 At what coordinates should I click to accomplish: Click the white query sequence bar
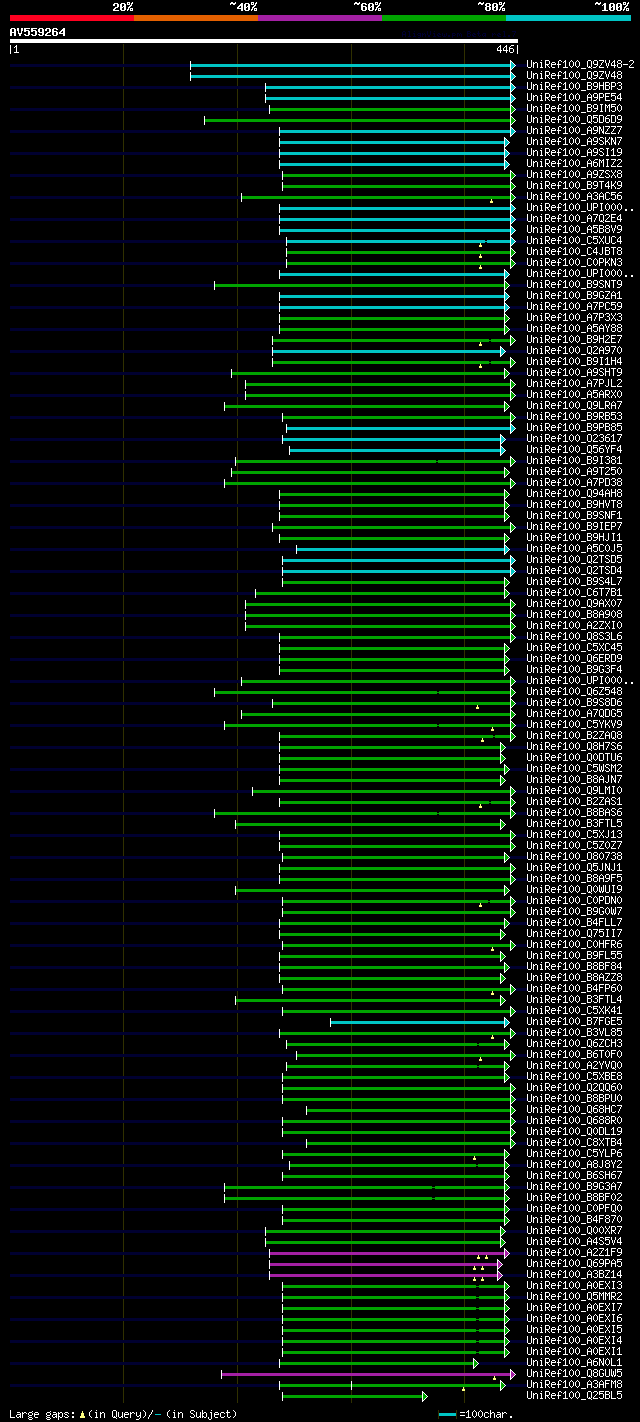[x=264, y=41]
